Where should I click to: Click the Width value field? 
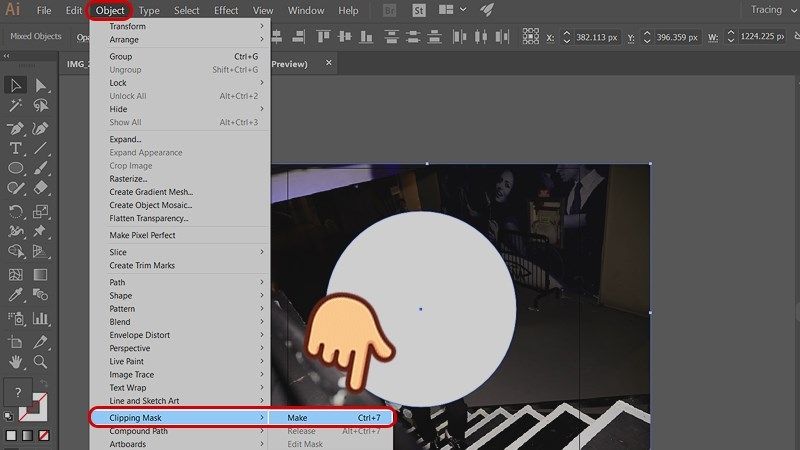tap(762, 36)
